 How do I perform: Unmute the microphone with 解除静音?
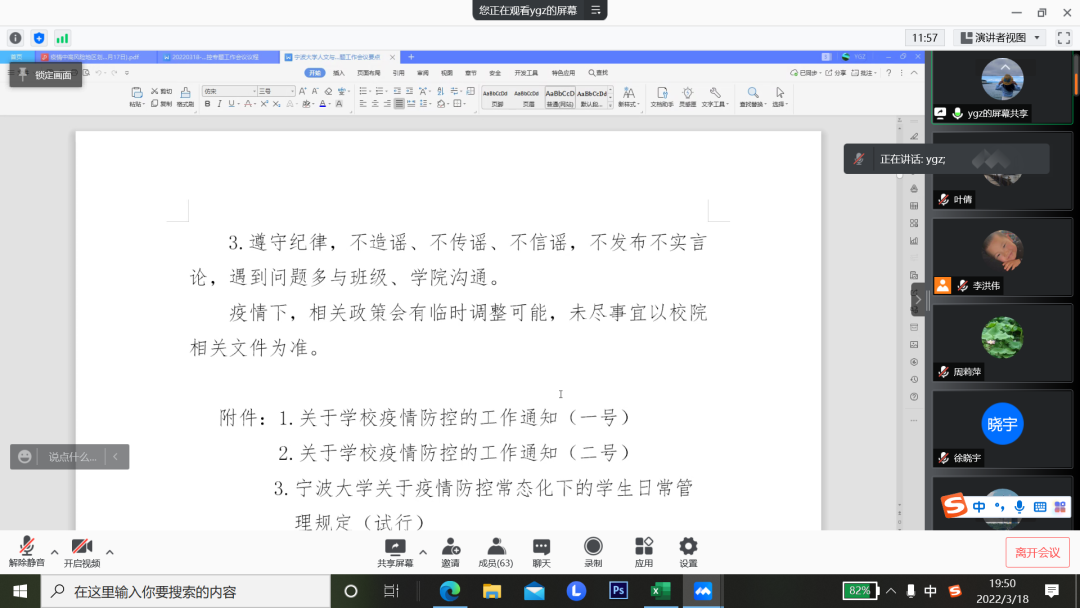(x=27, y=550)
